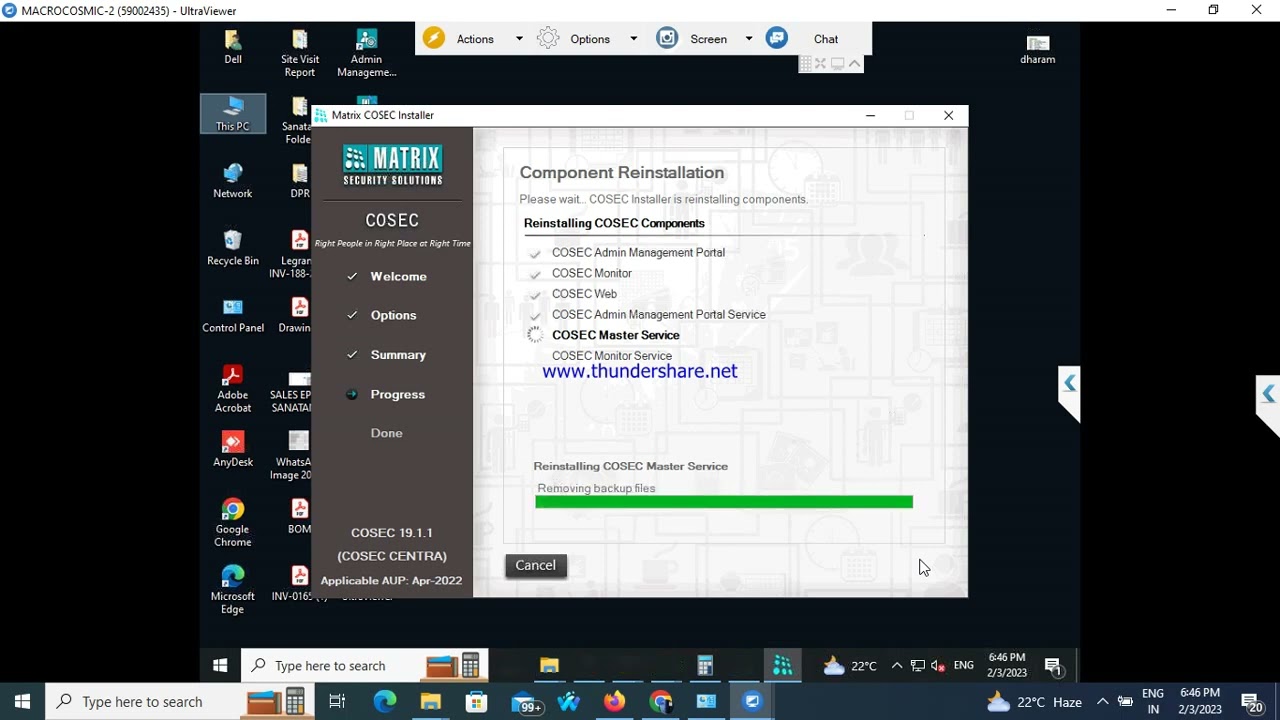Click the local Windows Start button
Image resolution: width=1280 pixels, height=720 pixels.
pos(22,702)
